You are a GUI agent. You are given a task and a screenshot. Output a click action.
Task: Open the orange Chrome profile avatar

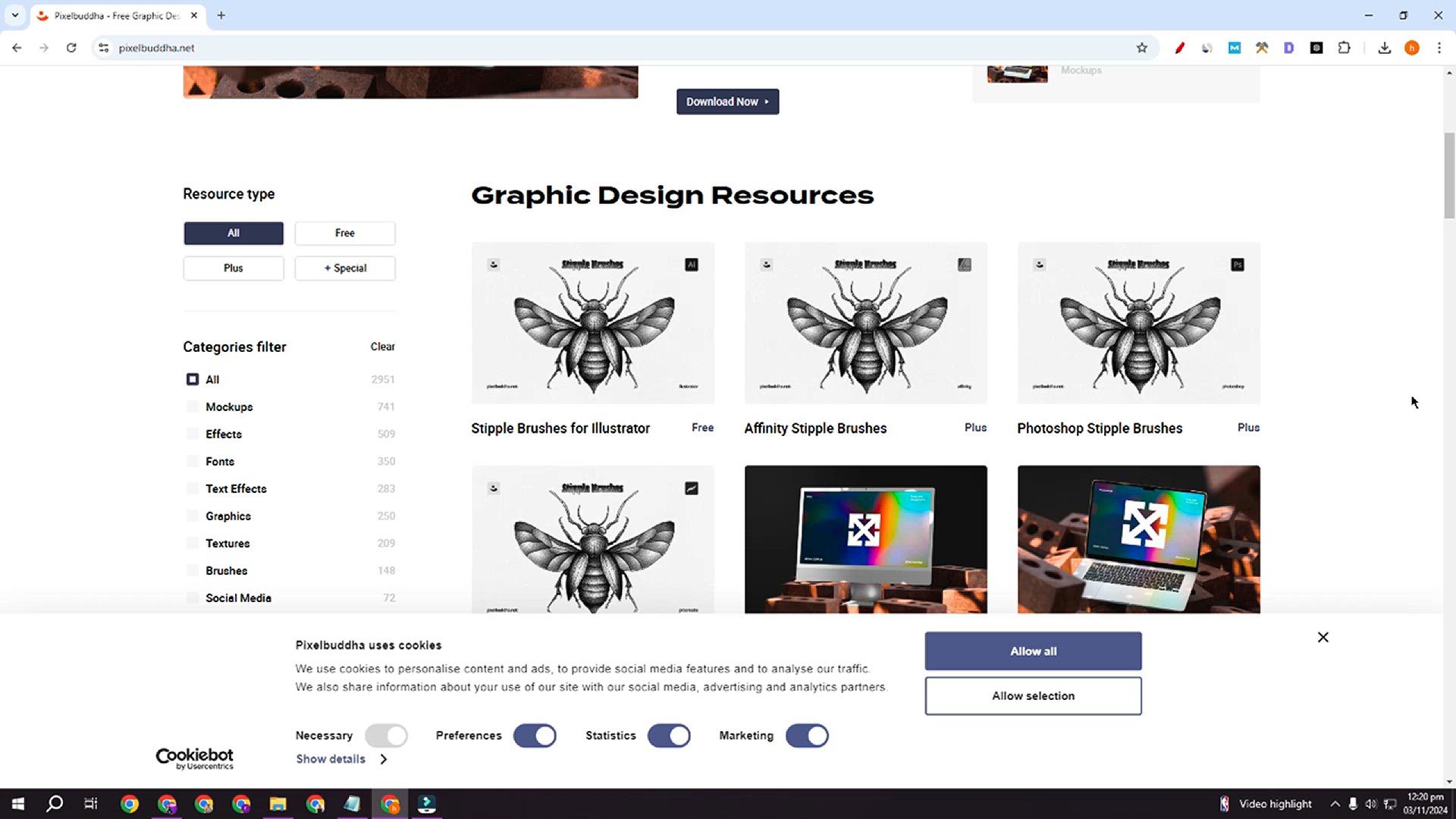tap(1412, 48)
